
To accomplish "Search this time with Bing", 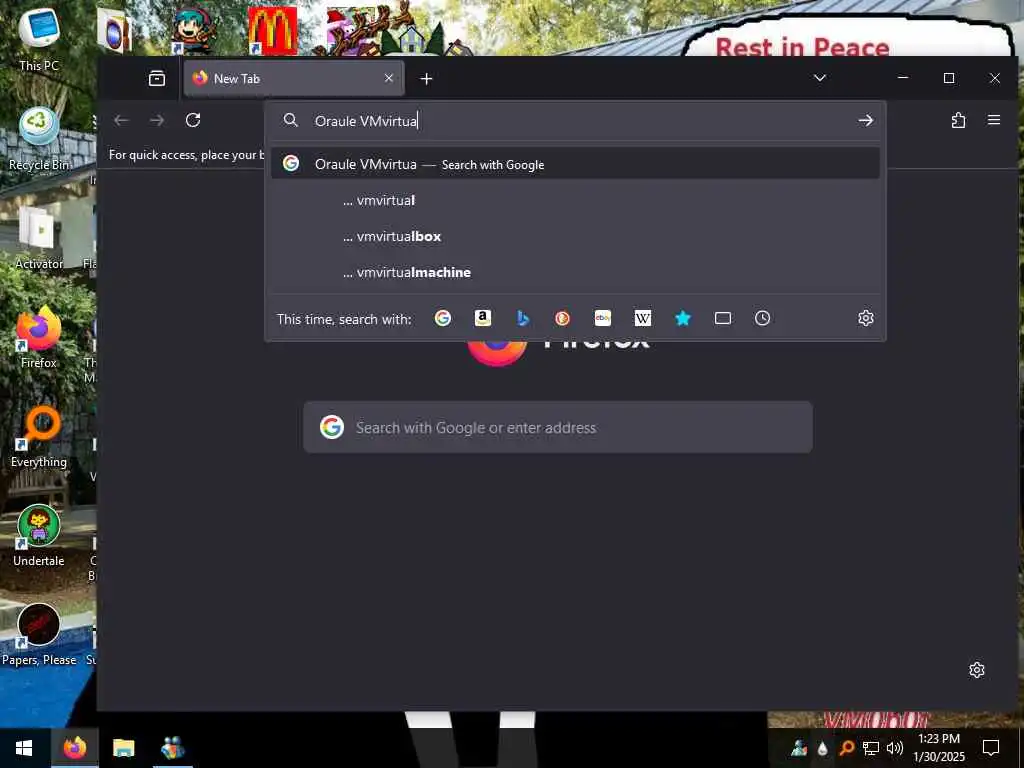I will point(522,318).
